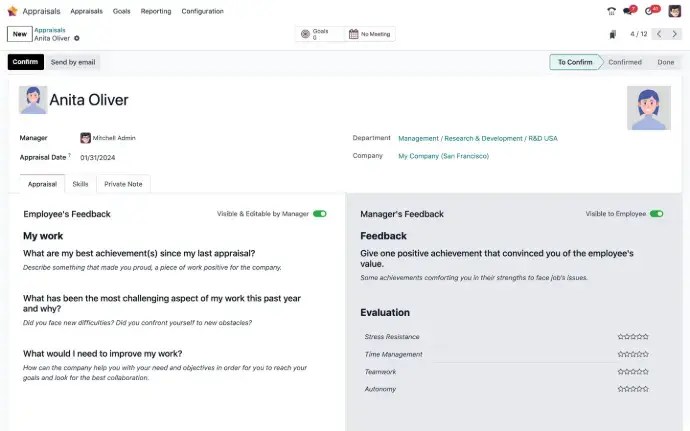Image resolution: width=690 pixels, height=431 pixels.
Task: Click the Confirm button
Action: 25,62
